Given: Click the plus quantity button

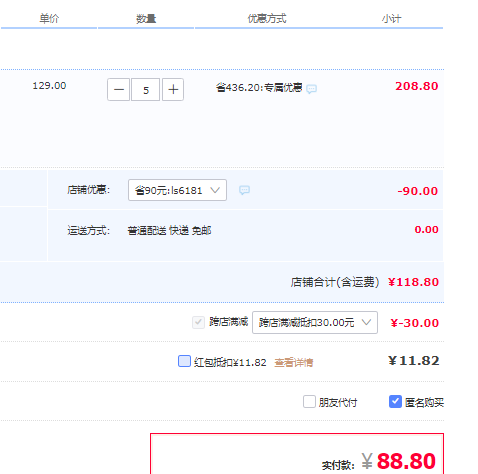Looking at the screenshot, I should point(173,89).
